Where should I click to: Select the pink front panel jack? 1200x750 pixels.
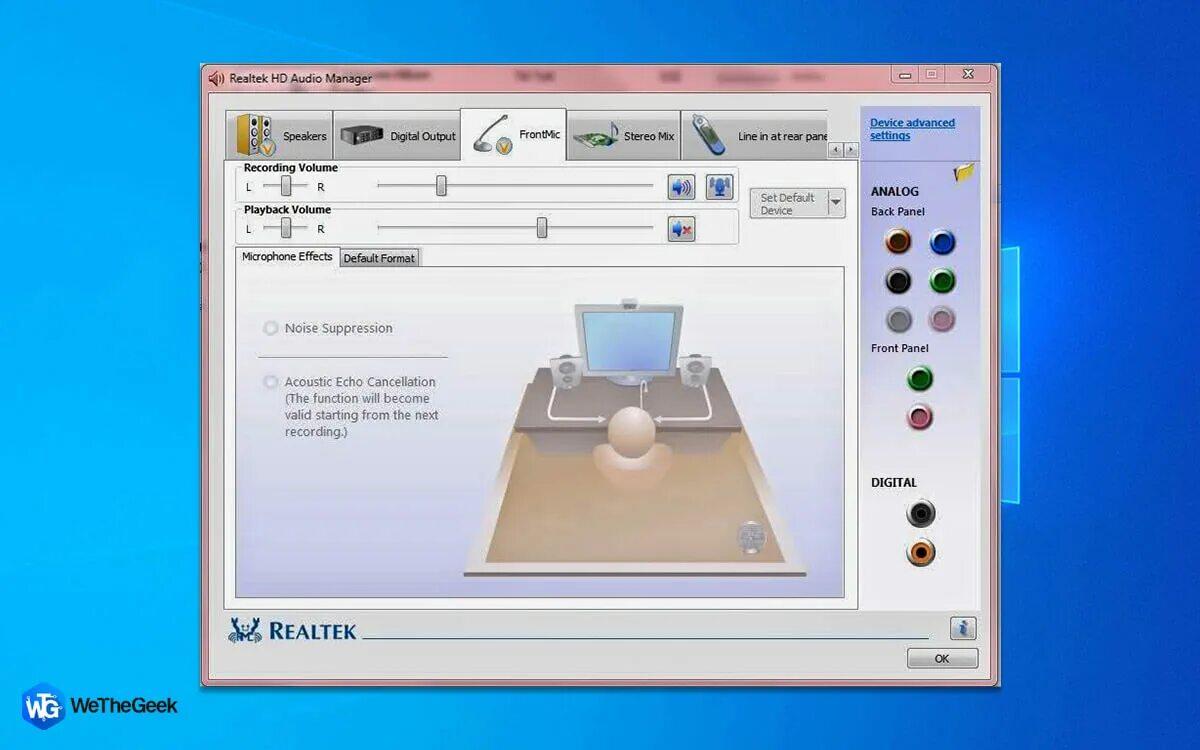[x=920, y=417]
